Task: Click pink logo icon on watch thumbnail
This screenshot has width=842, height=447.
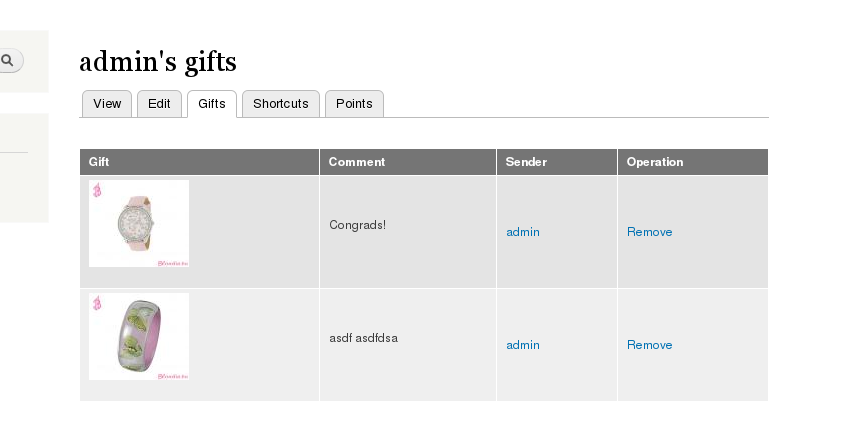Action: [97, 189]
